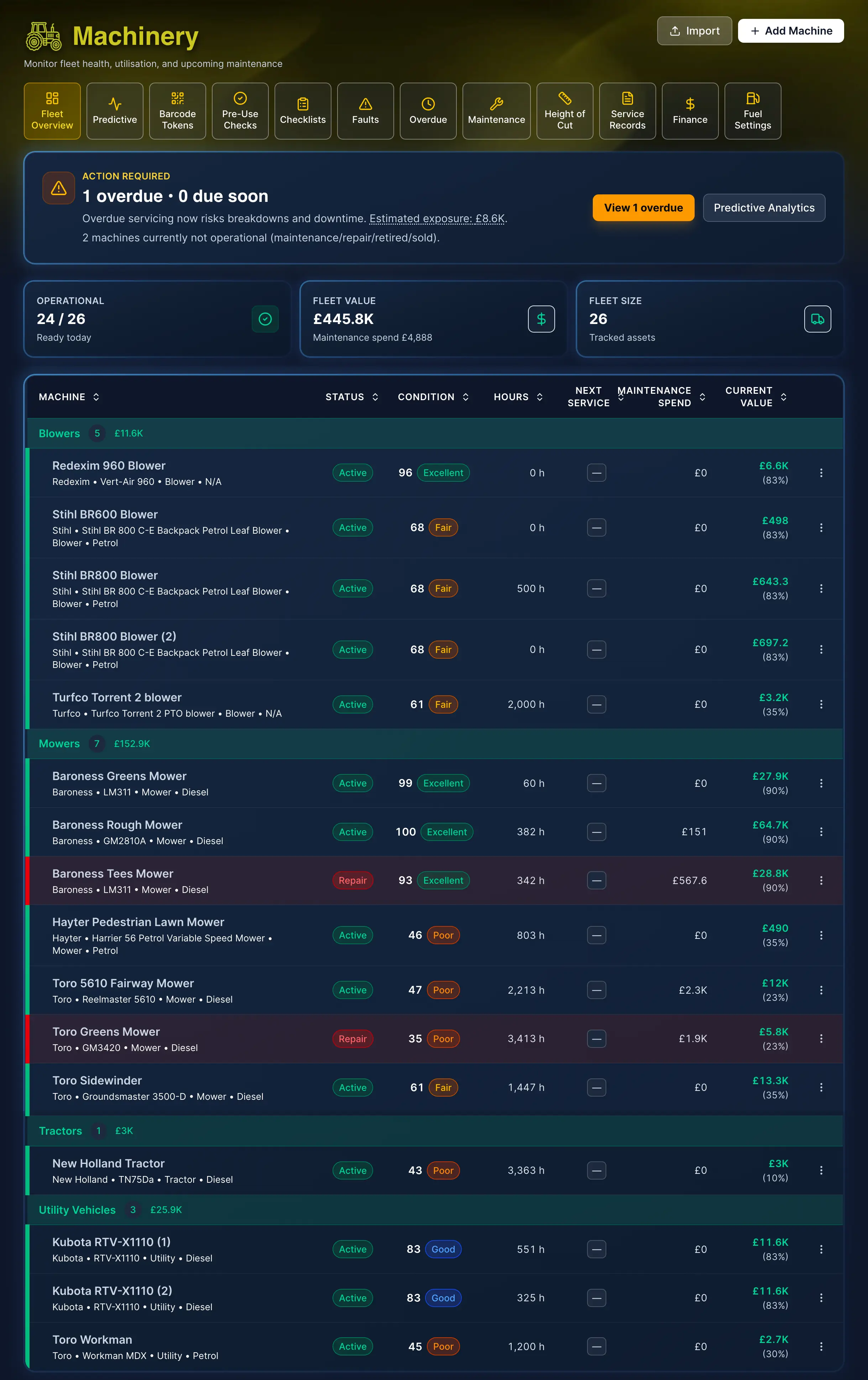Click the Fleet Size truck icon
Viewport: 868px width, 1380px height.
click(x=817, y=319)
